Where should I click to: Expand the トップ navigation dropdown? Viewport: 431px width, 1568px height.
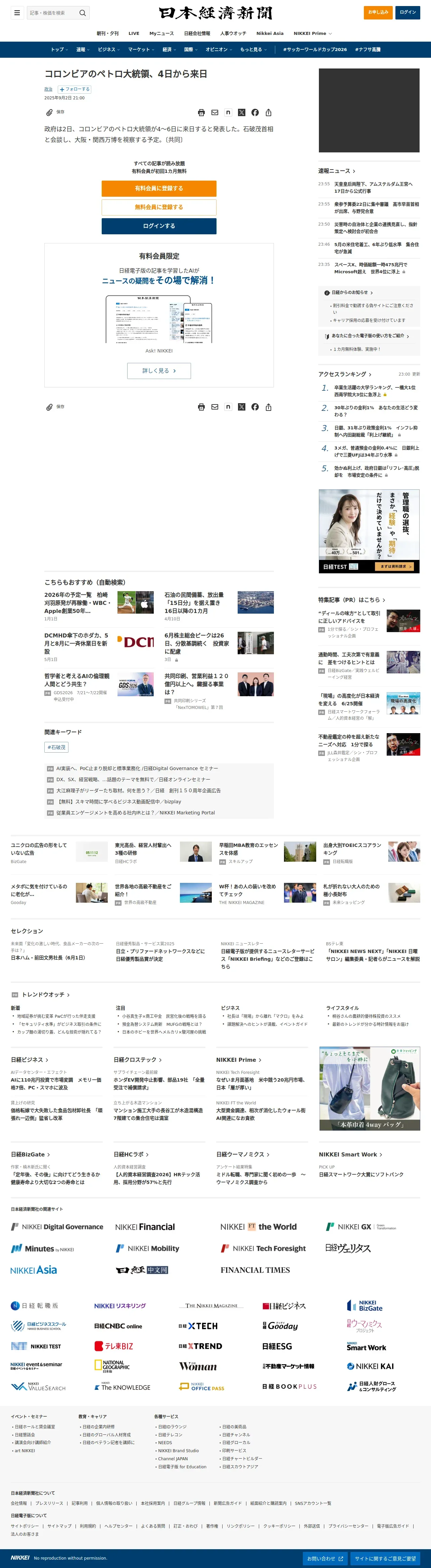59,49
